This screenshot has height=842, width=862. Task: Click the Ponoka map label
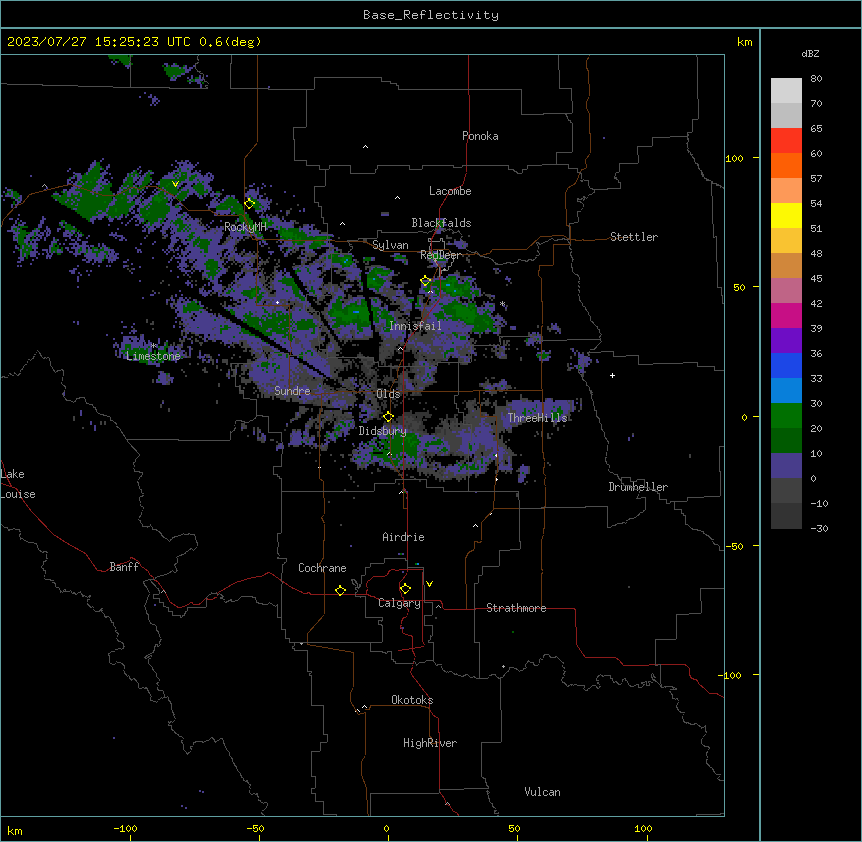[x=480, y=136]
